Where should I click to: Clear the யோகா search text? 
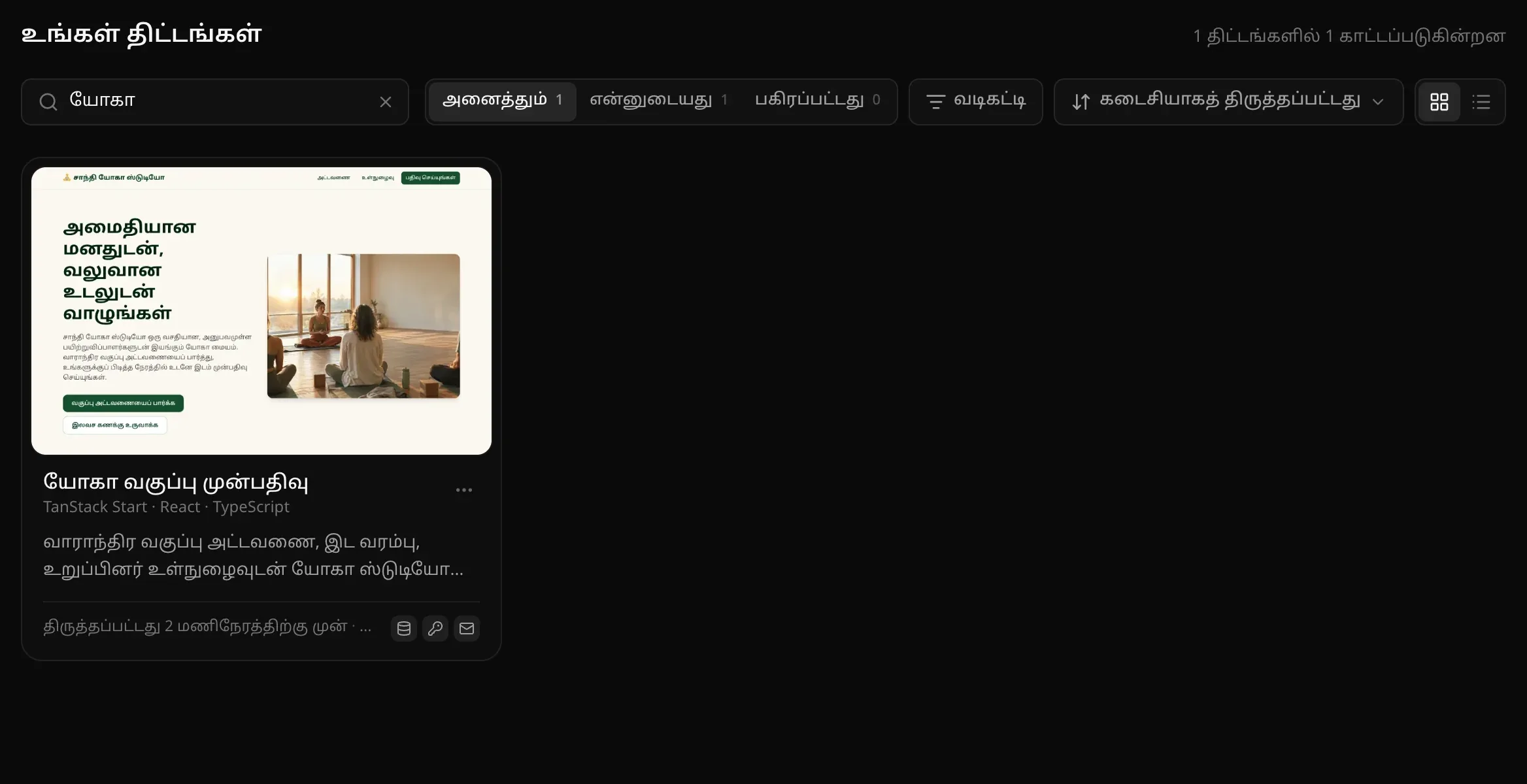pyautogui.click(x=386, y=102)
